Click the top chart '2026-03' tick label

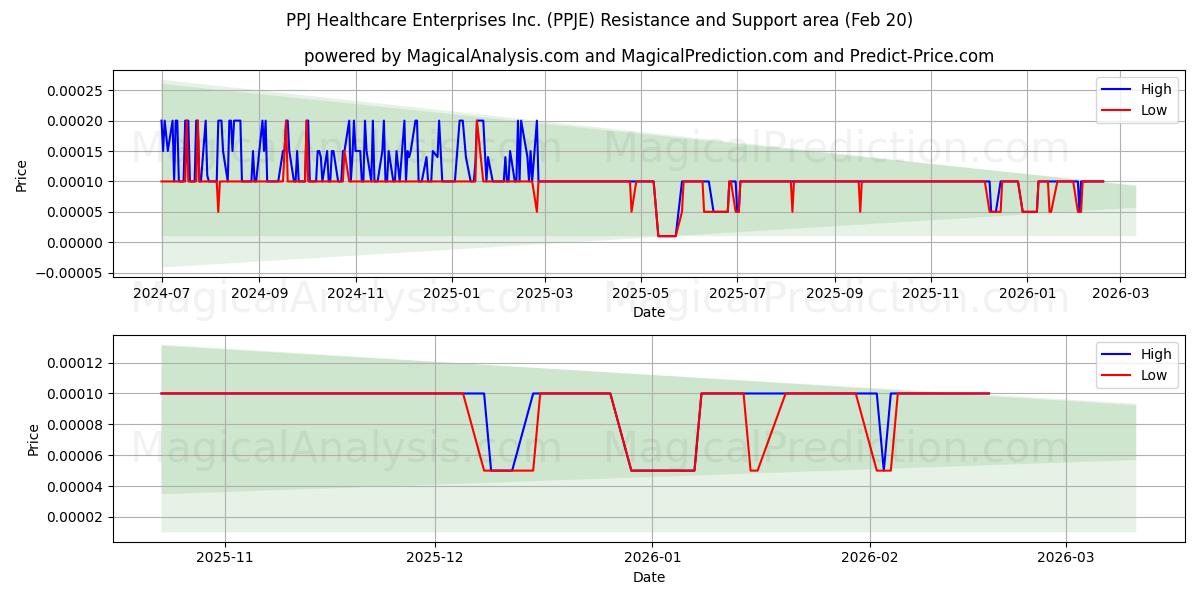(1119, 293)
